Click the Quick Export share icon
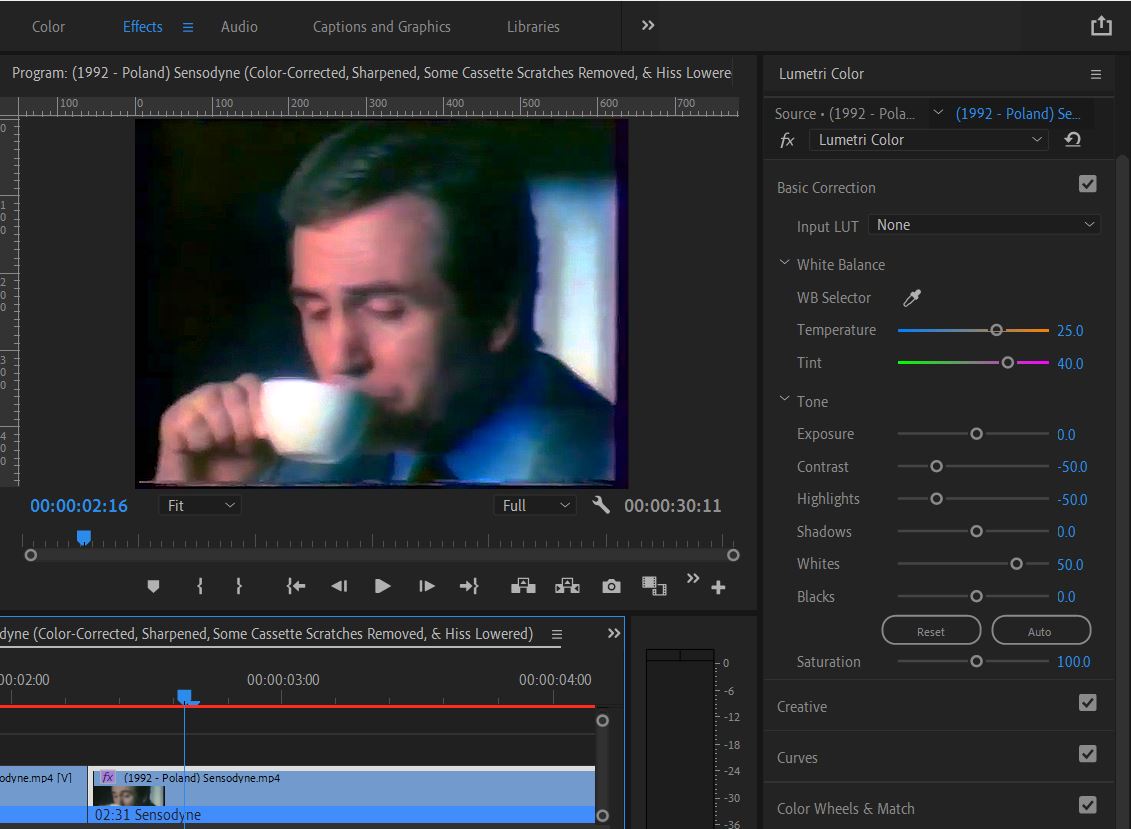The height and width of the screenshot is (829, 1131). [1101, 25]
